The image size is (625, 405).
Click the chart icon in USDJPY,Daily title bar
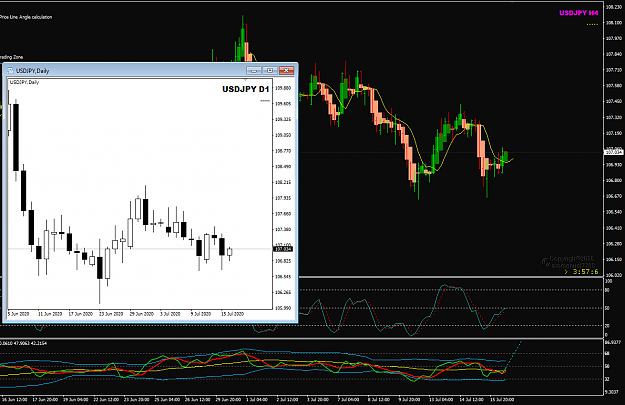[10, 71]
